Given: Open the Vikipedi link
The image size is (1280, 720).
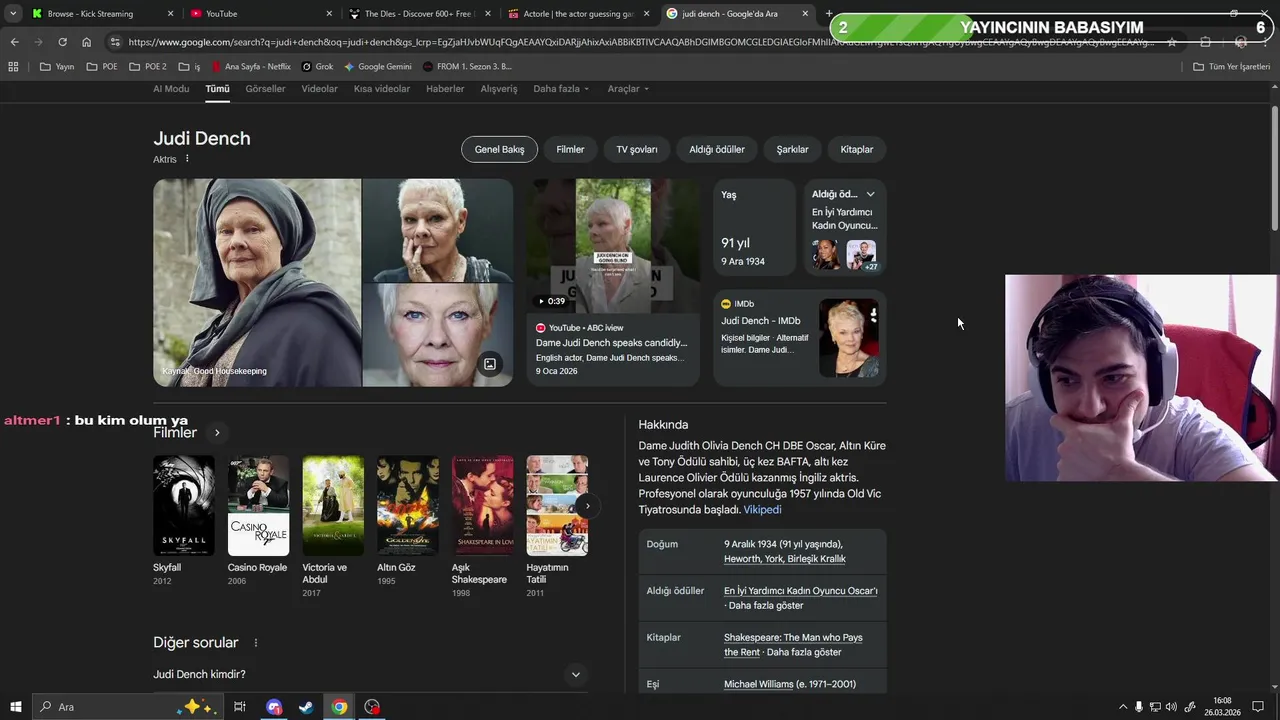Looking at the screenshot, I should pyautogui.click(x=762, y=510).
